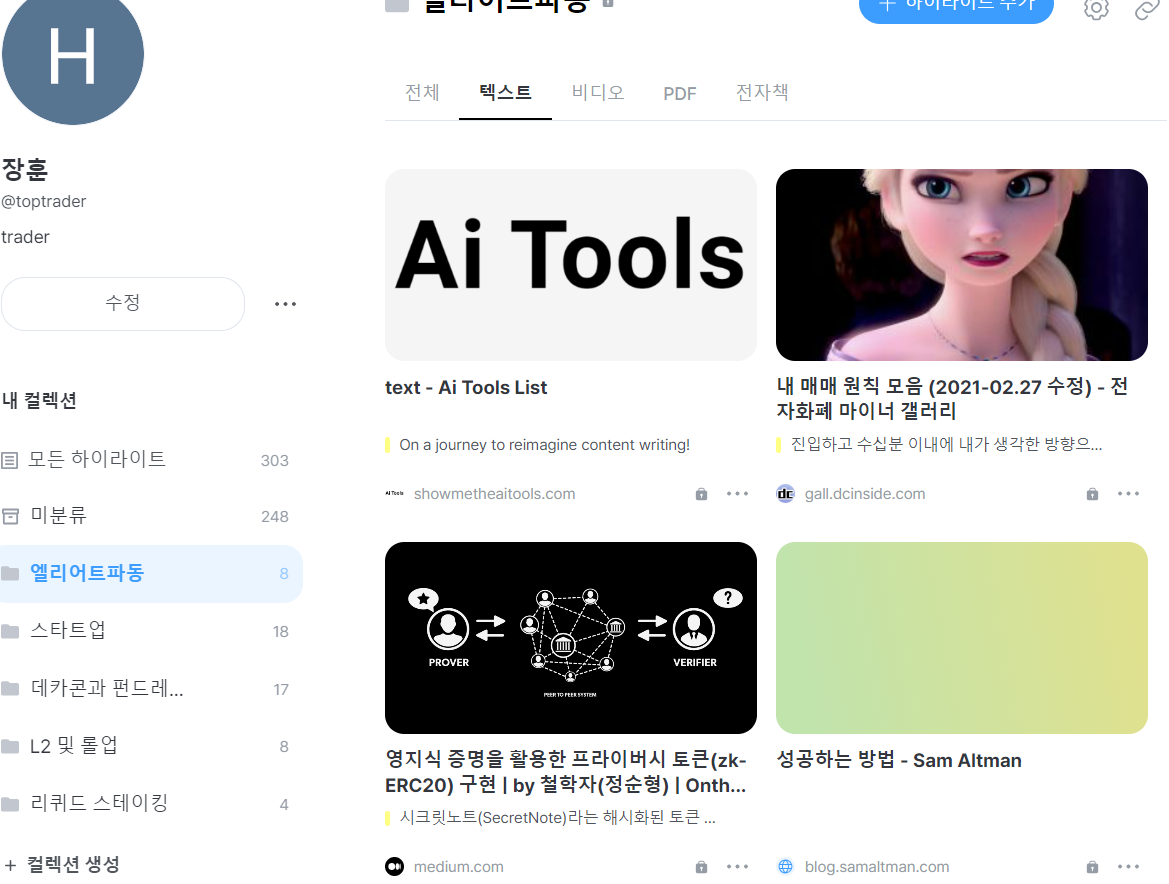Click the @toptrader username

coord(44,201)
